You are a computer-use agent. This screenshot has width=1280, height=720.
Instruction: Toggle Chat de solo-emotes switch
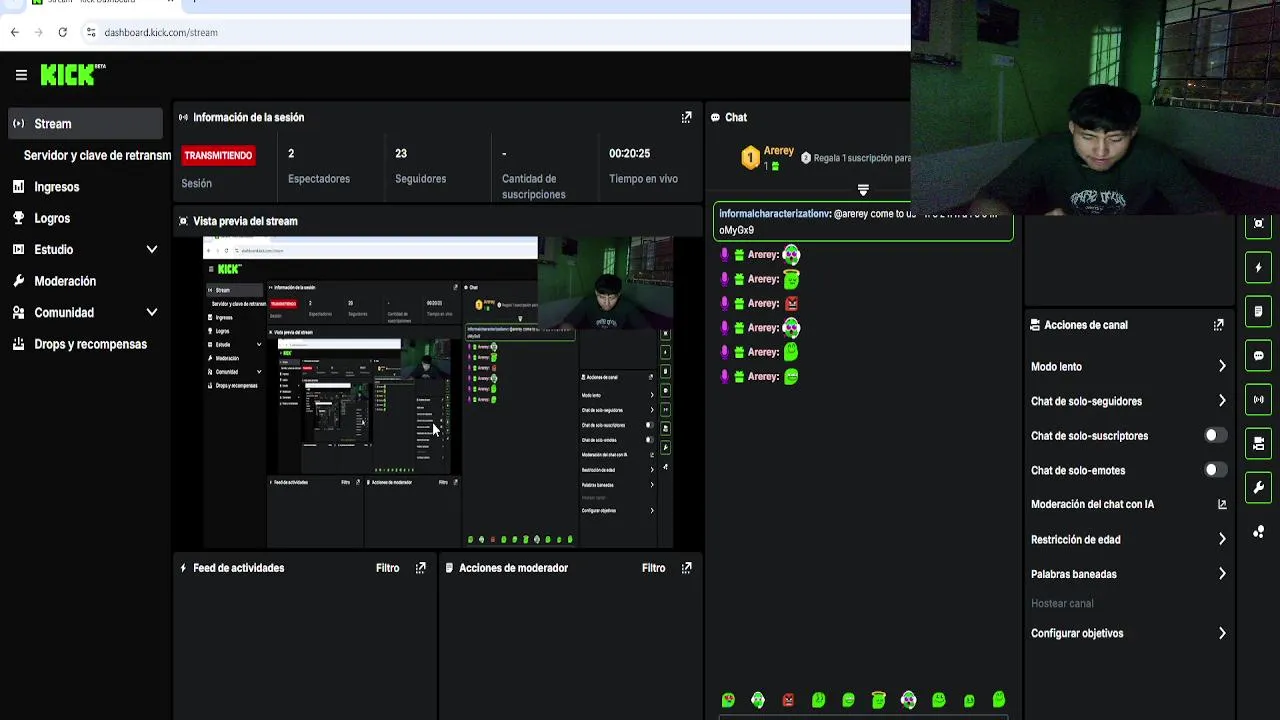click(x=1215, y=470)
